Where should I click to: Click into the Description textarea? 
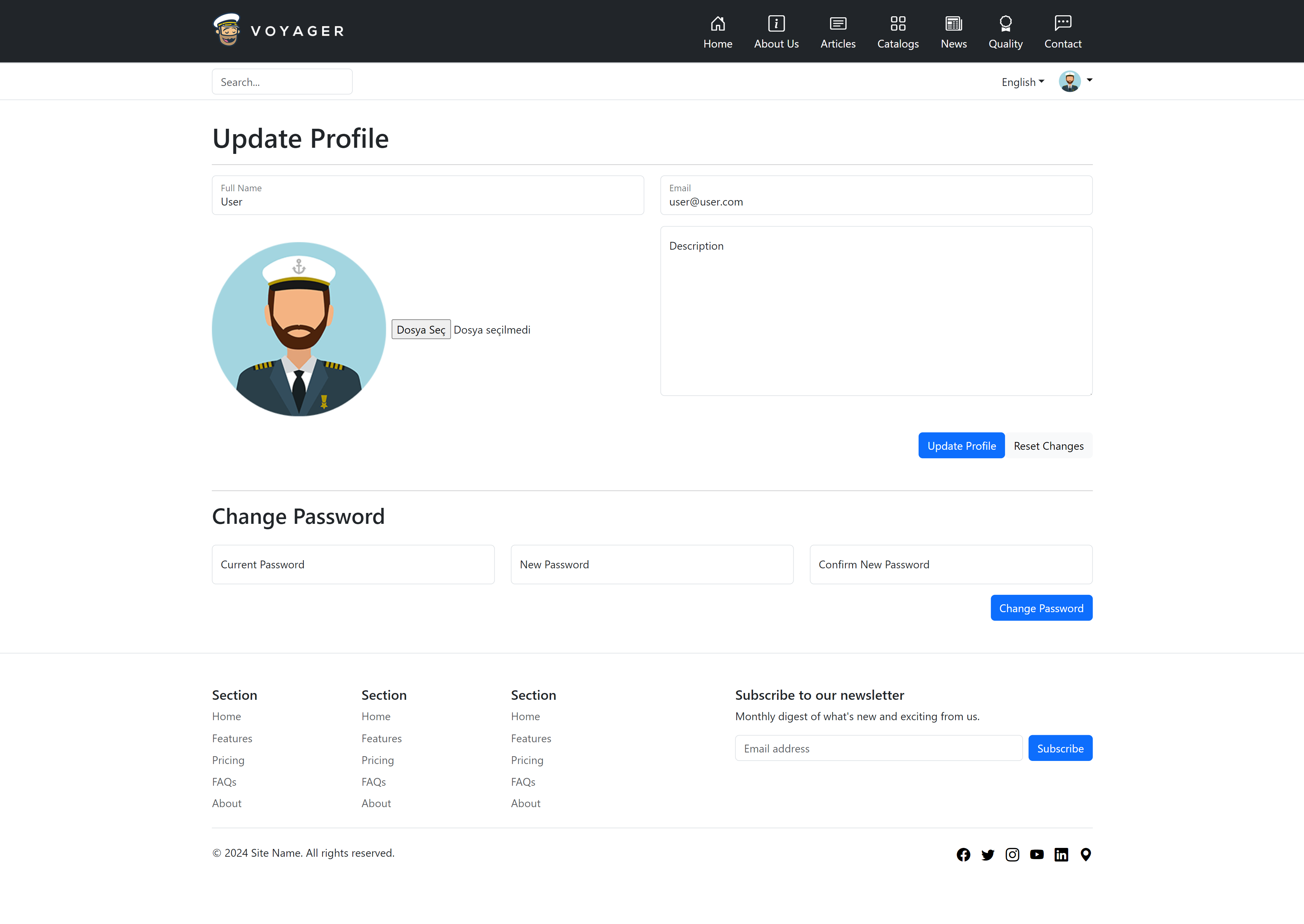pos(876,310)
